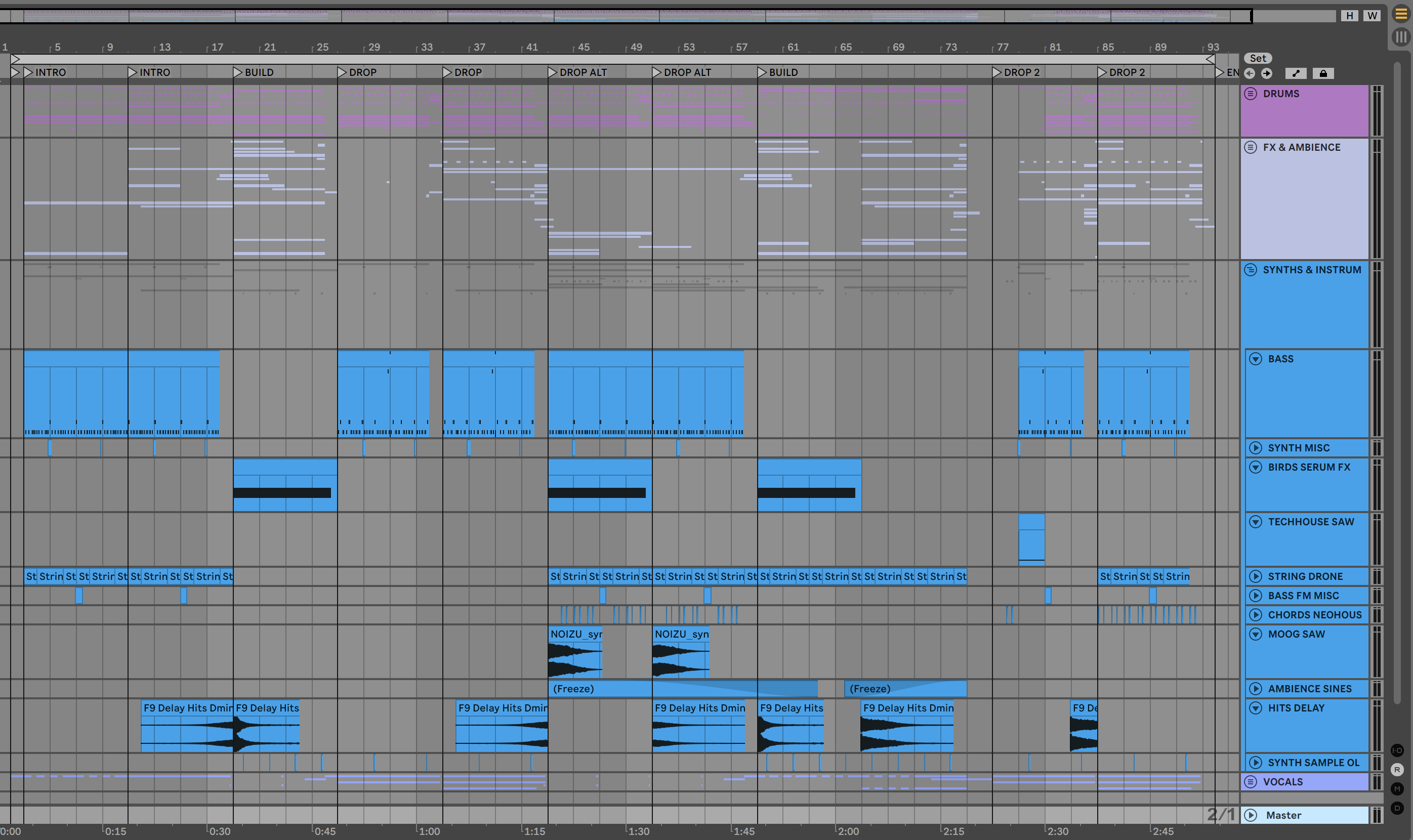Viewport: 1413px width, 840px height.
Task: Jump to next locator arrow
Action: pos(1267,73)
